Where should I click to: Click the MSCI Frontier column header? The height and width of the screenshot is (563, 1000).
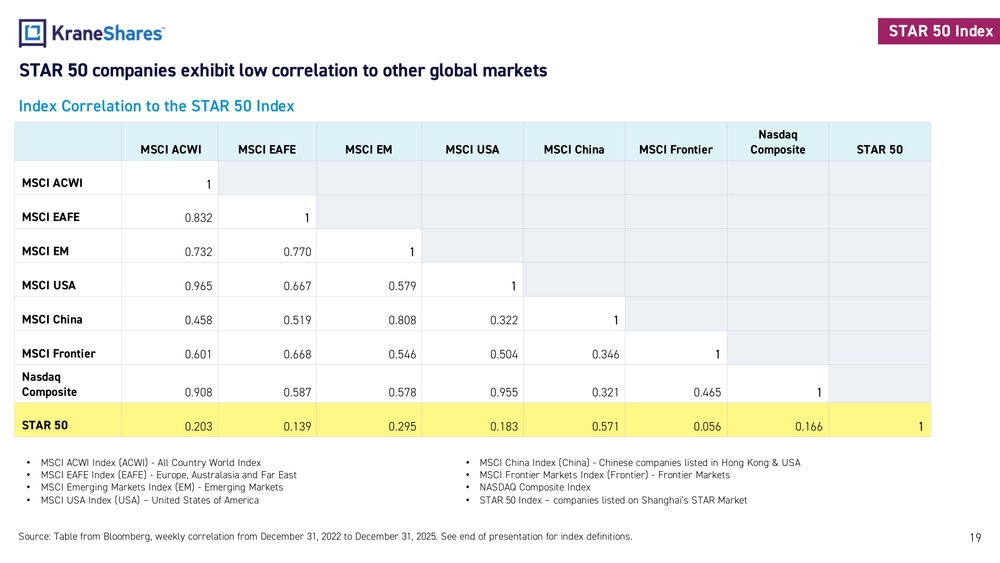click(675, 150)
